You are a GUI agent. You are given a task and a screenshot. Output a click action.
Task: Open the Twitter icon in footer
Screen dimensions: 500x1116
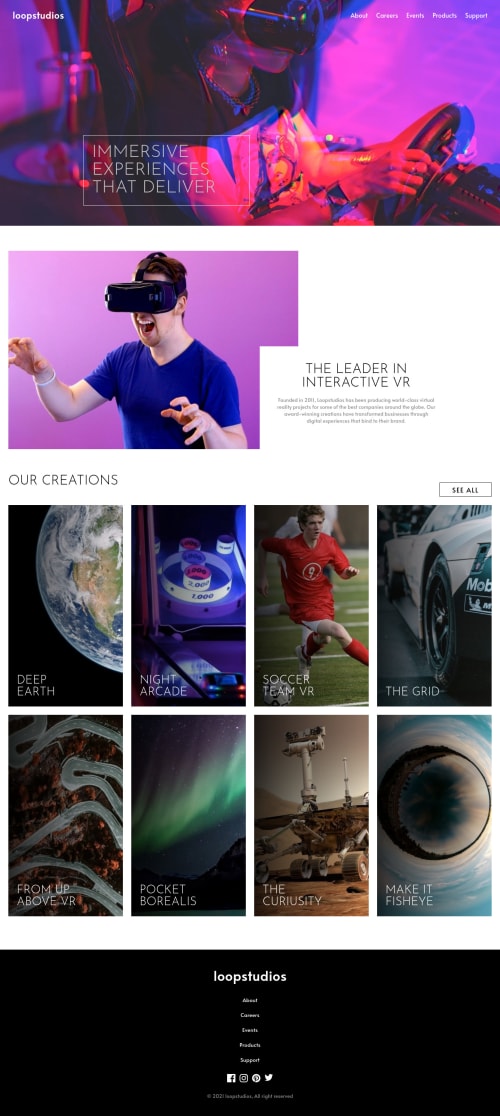coord(269,1078)
